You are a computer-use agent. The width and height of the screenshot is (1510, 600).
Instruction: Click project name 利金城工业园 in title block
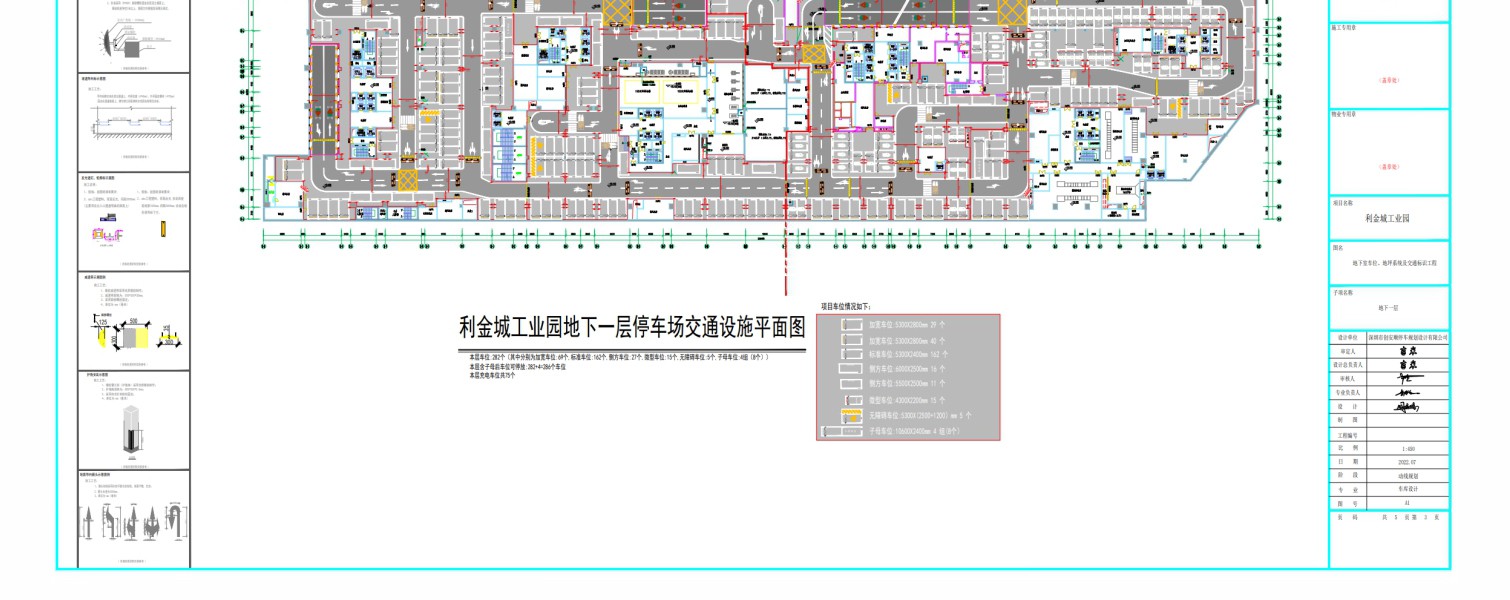[x=1388, y=218]
